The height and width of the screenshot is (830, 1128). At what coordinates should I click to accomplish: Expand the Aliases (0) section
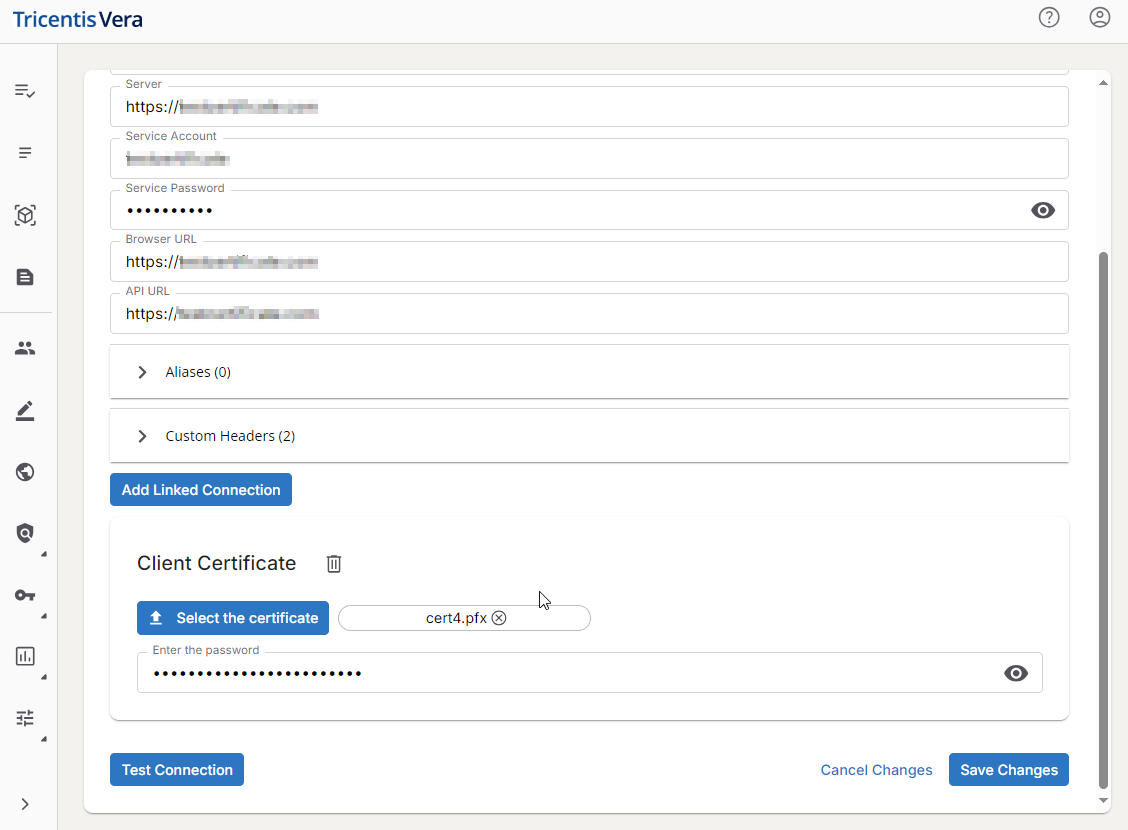142,372
